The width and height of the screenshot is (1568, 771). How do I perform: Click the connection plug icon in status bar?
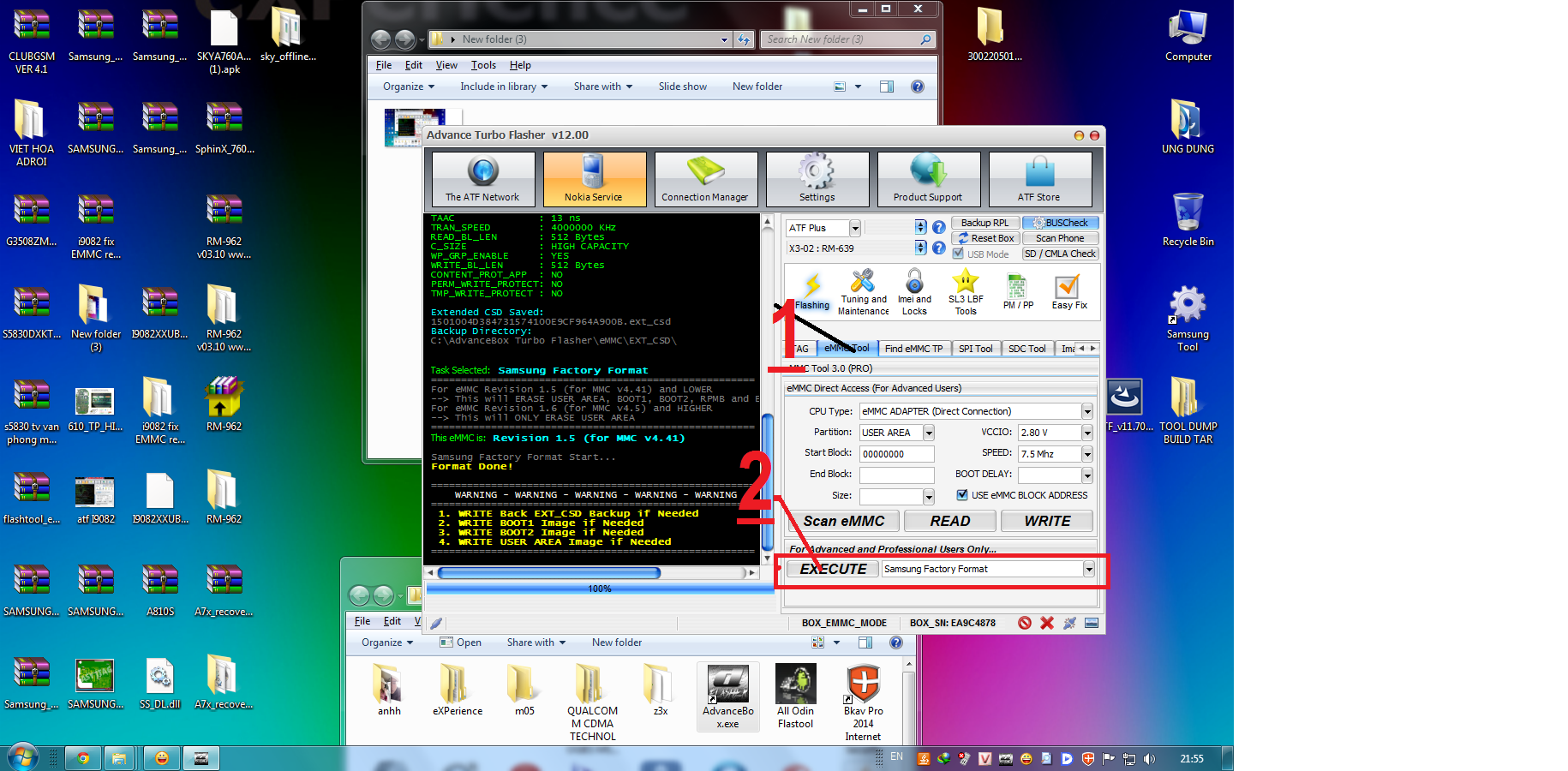point(1069,623)
